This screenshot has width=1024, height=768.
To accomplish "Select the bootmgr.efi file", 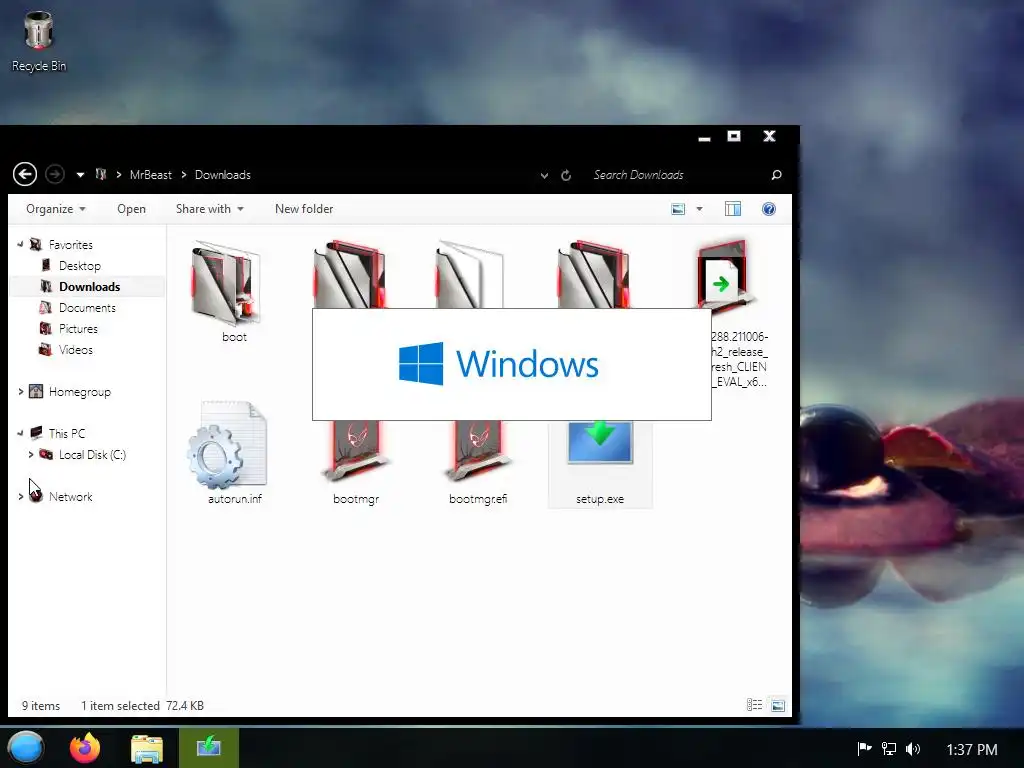I will pyautogui.click(x=478, y=463).
